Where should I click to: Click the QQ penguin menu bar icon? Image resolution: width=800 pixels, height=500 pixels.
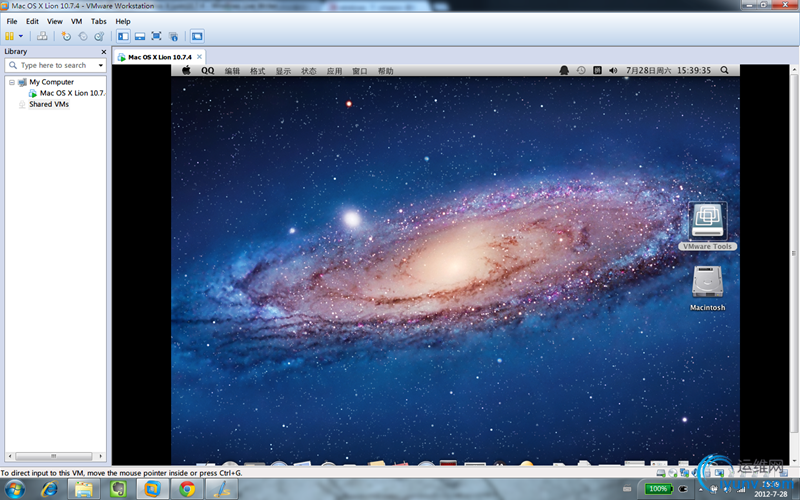(564, 70)
